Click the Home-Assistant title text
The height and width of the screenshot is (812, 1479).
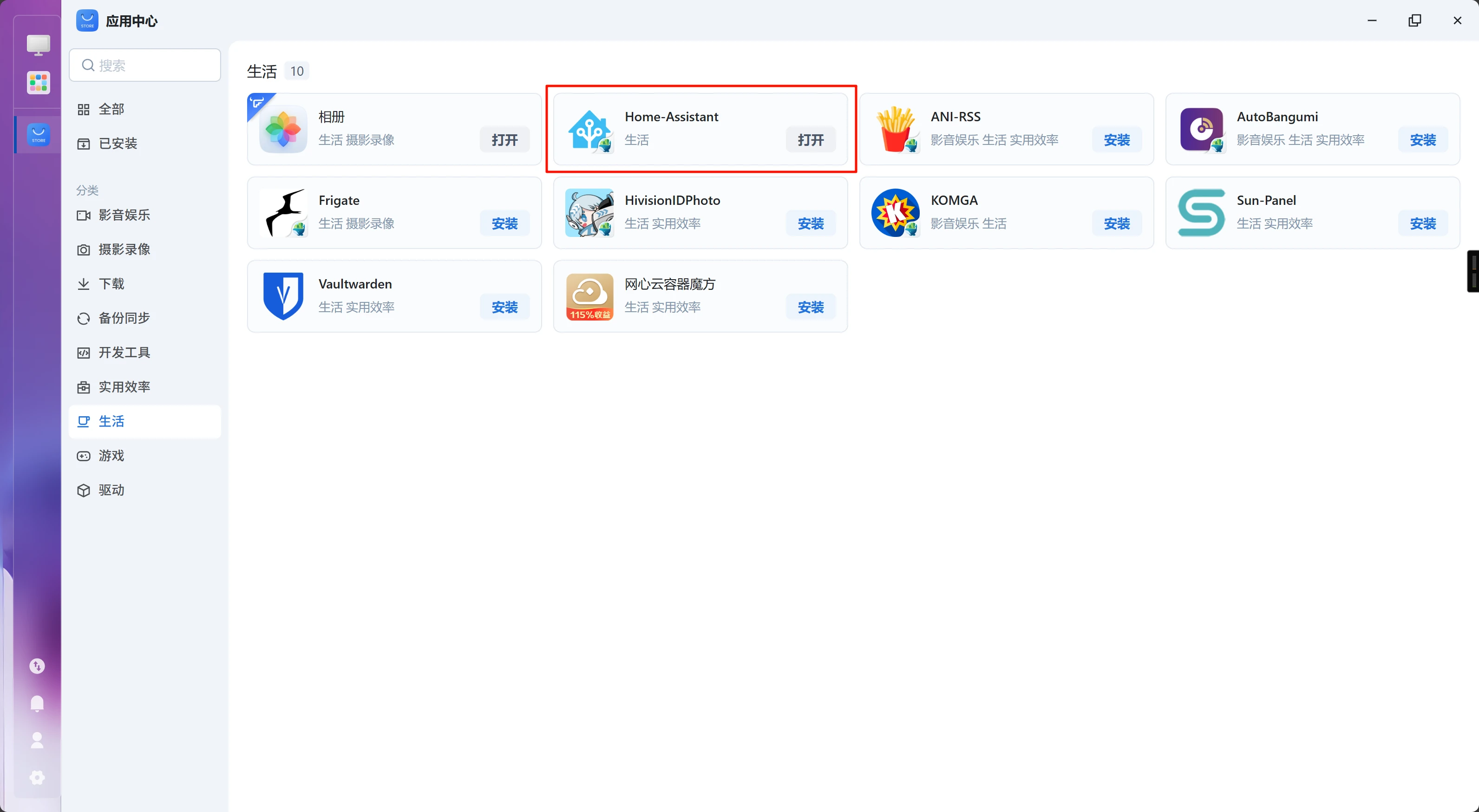pos(671,117)
